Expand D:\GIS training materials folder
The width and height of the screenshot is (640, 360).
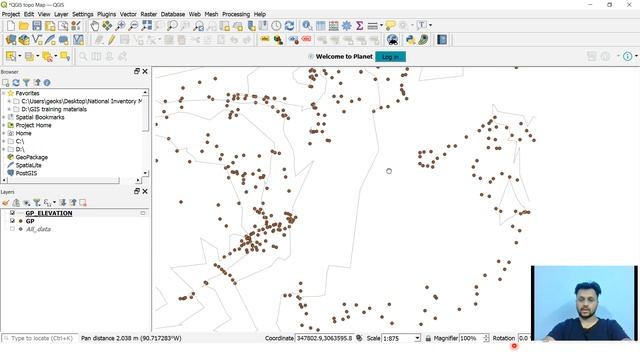coord(9,109)
